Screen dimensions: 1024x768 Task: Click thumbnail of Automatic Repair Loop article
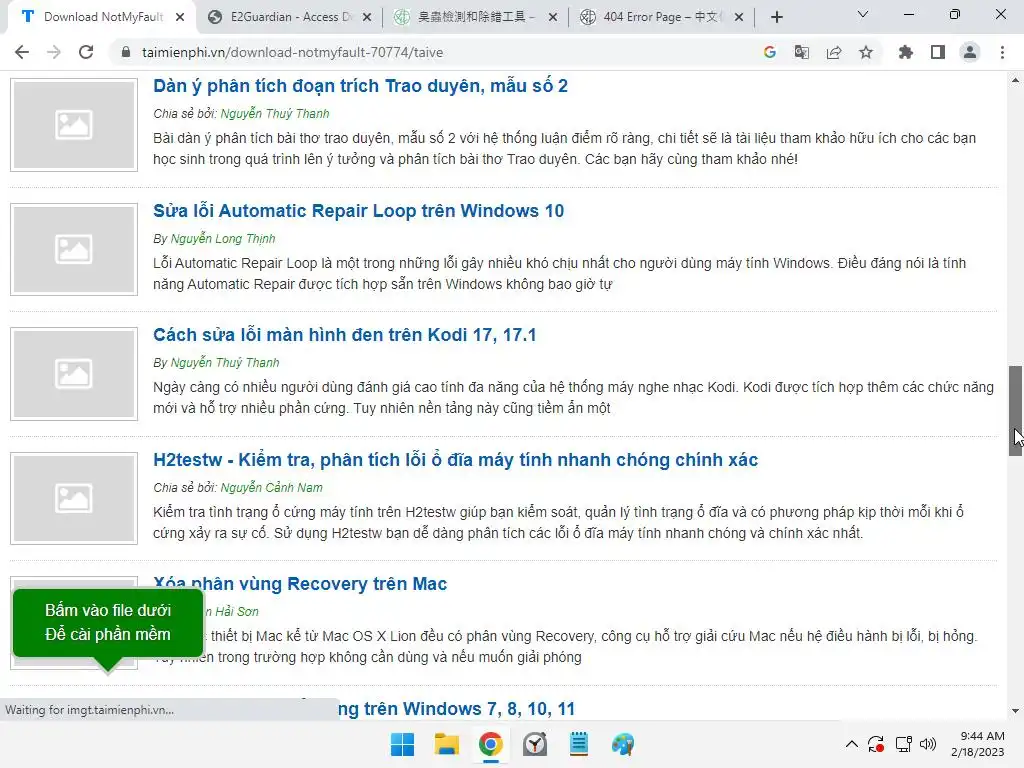pyautogui.click(x=74, y=249)
